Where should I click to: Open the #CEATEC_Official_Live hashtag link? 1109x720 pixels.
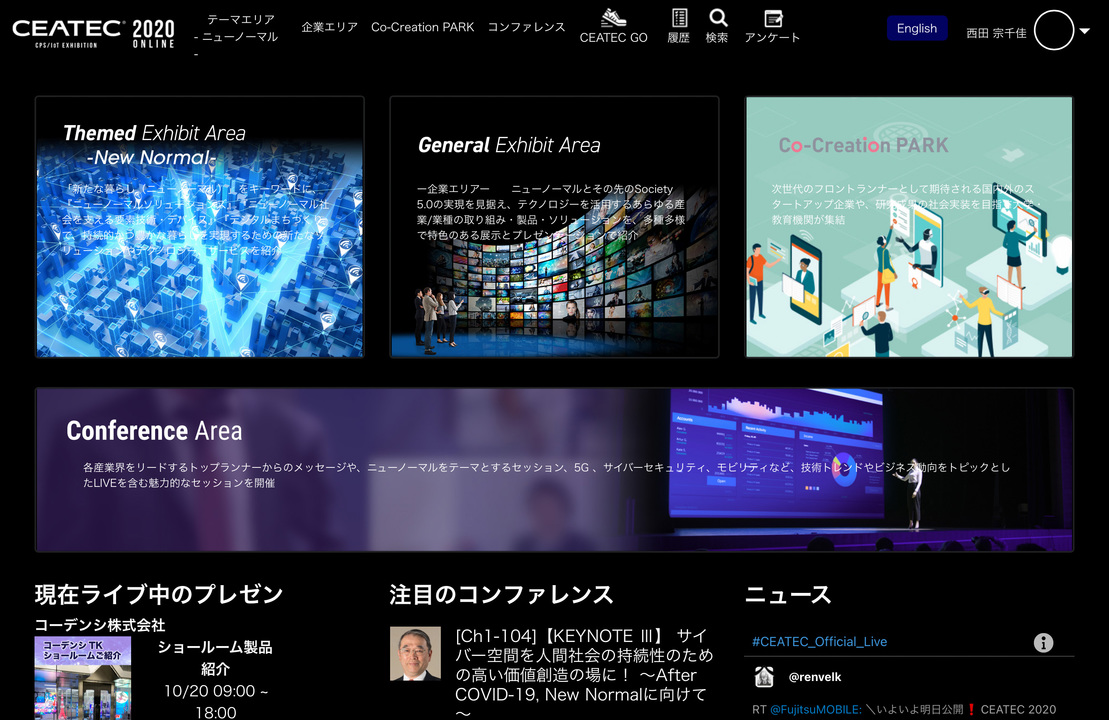click(819, 642)
